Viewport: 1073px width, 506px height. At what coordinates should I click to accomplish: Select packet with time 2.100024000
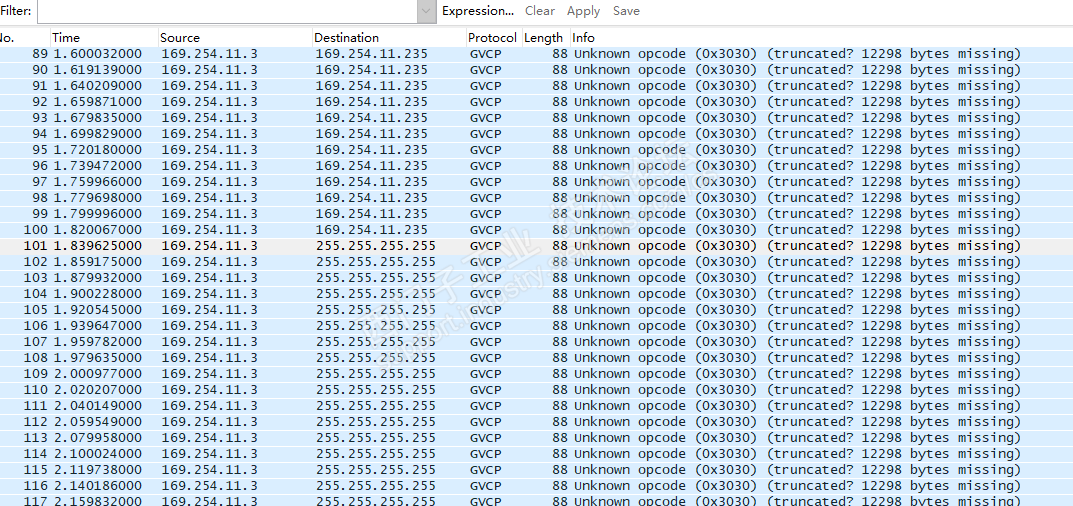[x=536, y=453]
